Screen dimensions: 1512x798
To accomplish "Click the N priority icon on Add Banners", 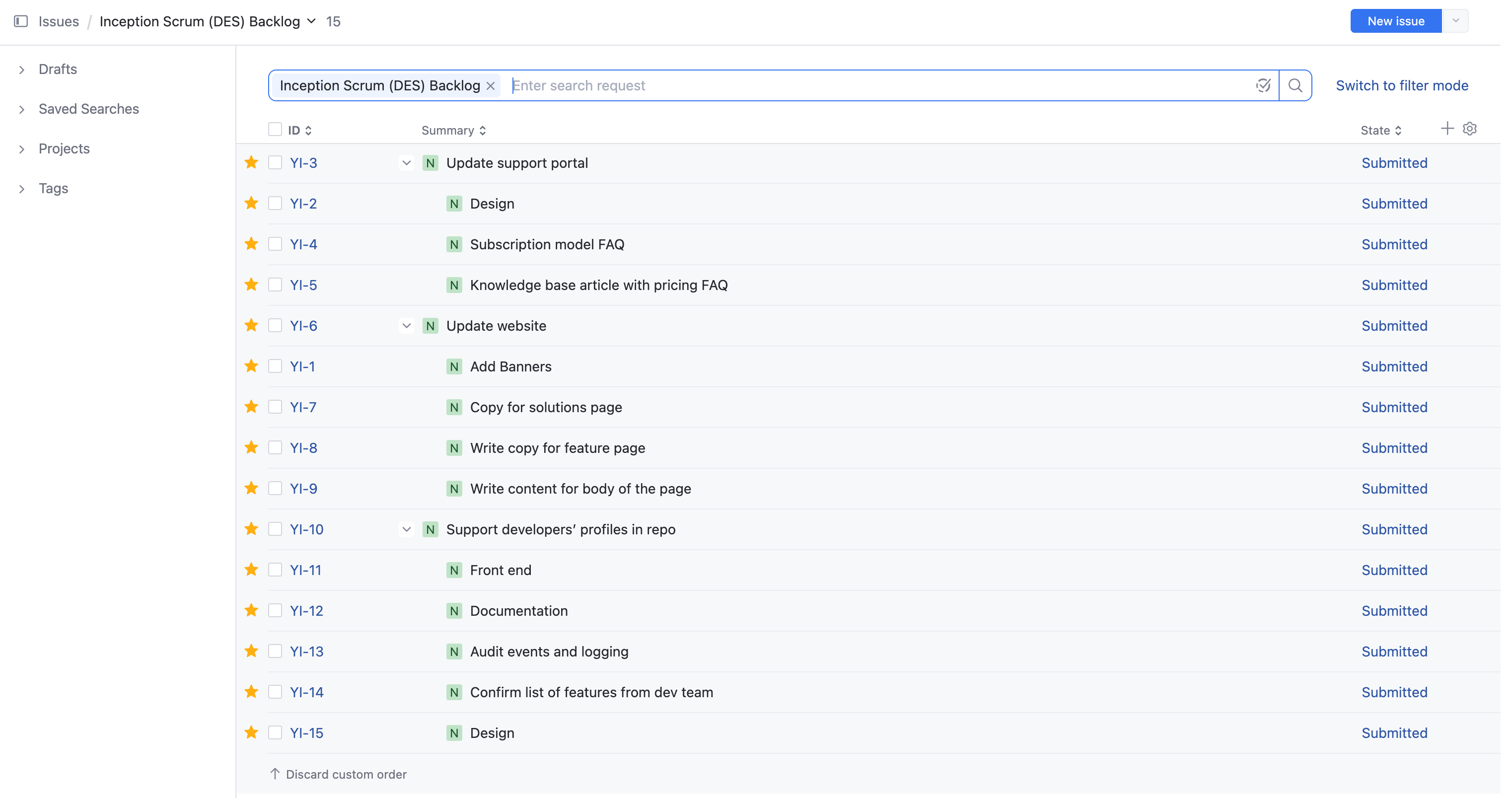I will click(x=453, y=366).
